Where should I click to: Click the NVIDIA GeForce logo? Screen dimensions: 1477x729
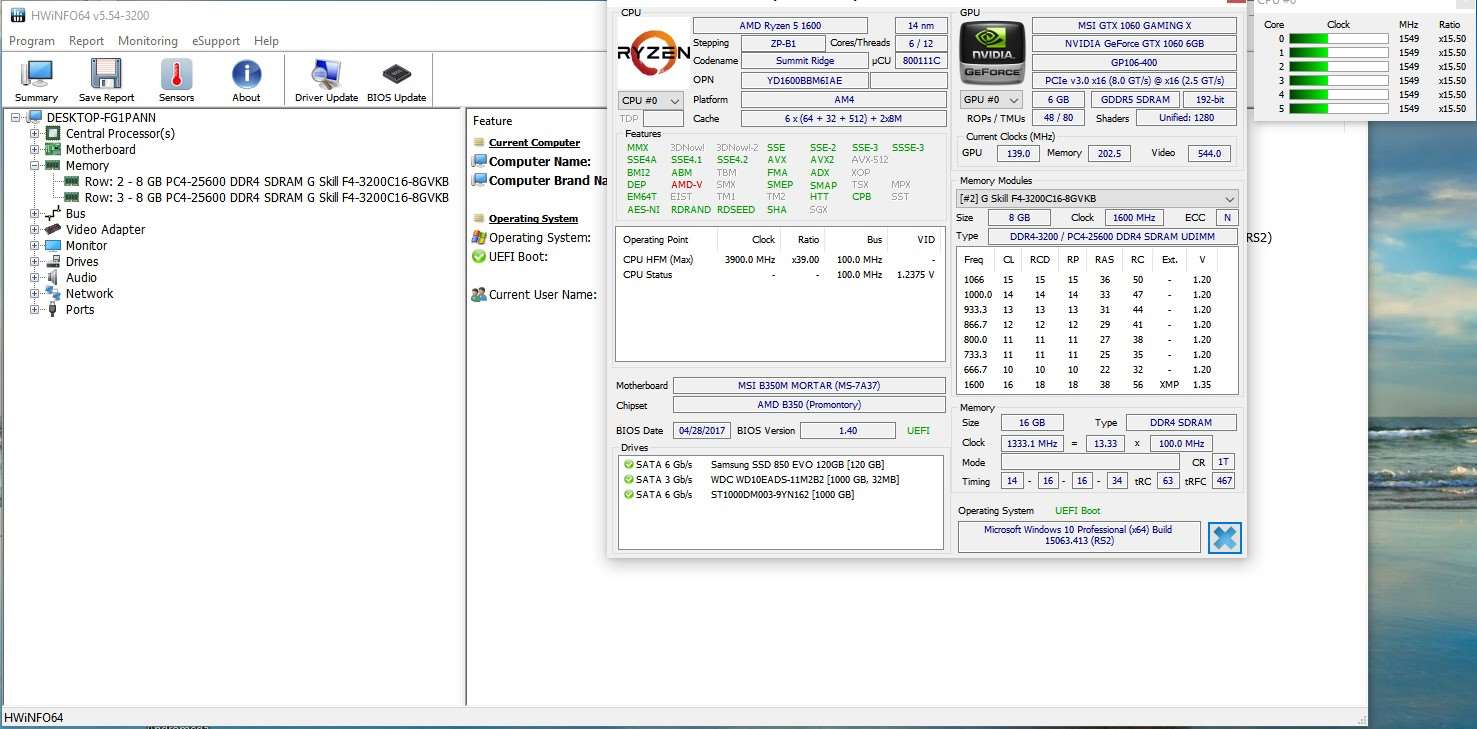992,53
